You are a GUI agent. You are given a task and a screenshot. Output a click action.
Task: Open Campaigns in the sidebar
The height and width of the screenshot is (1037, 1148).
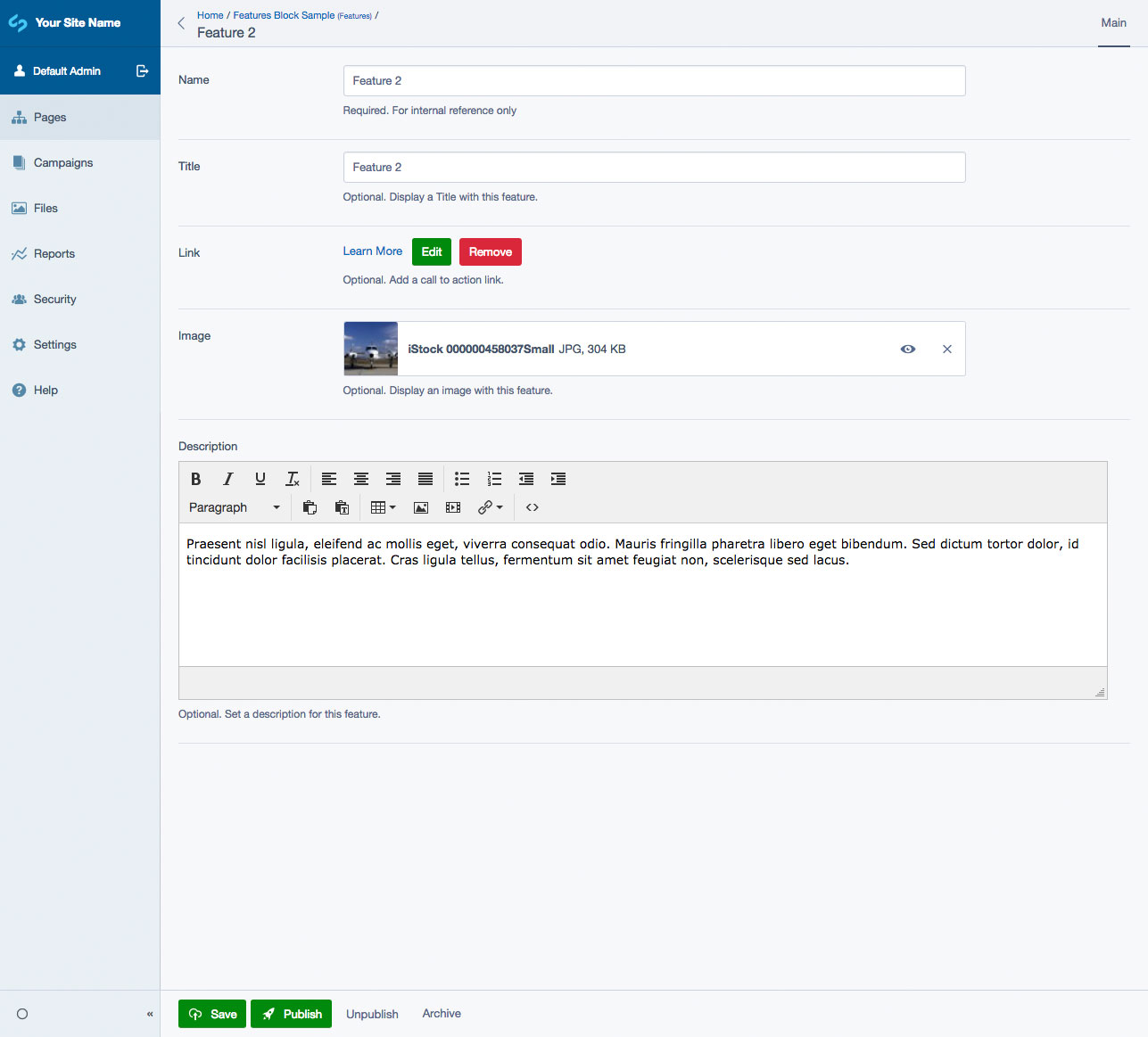(x=63, y=163)
